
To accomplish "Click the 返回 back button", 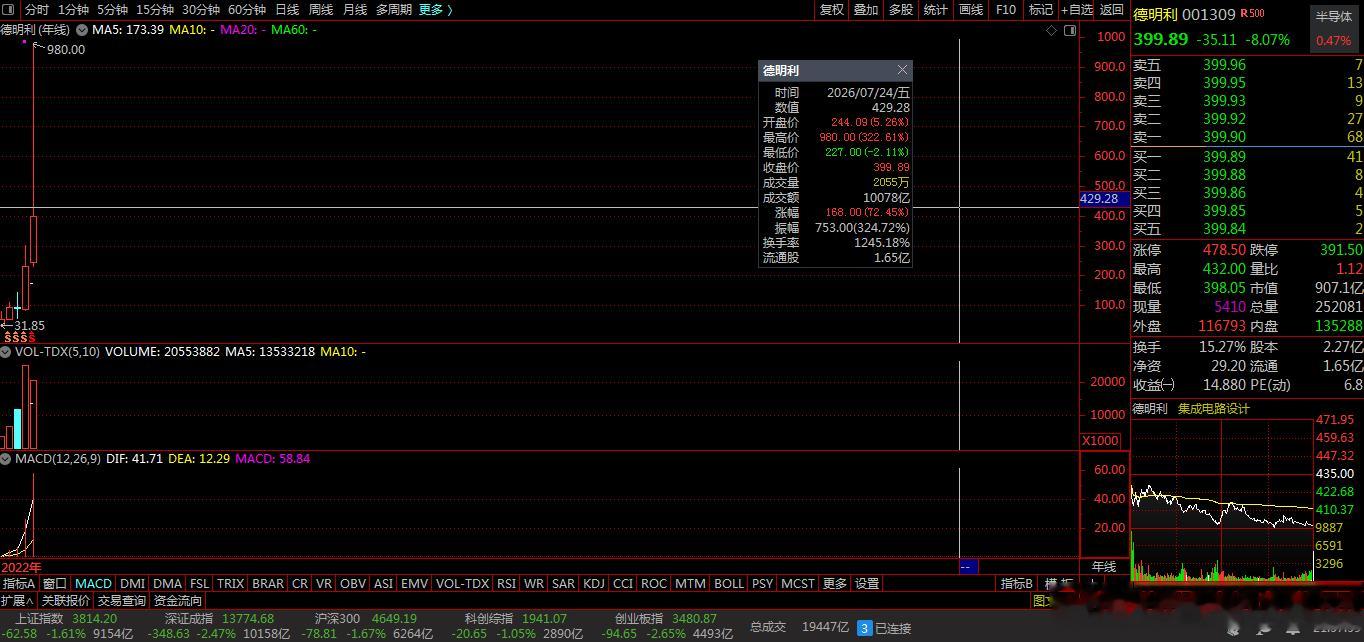I will (x=1112, y=10).
